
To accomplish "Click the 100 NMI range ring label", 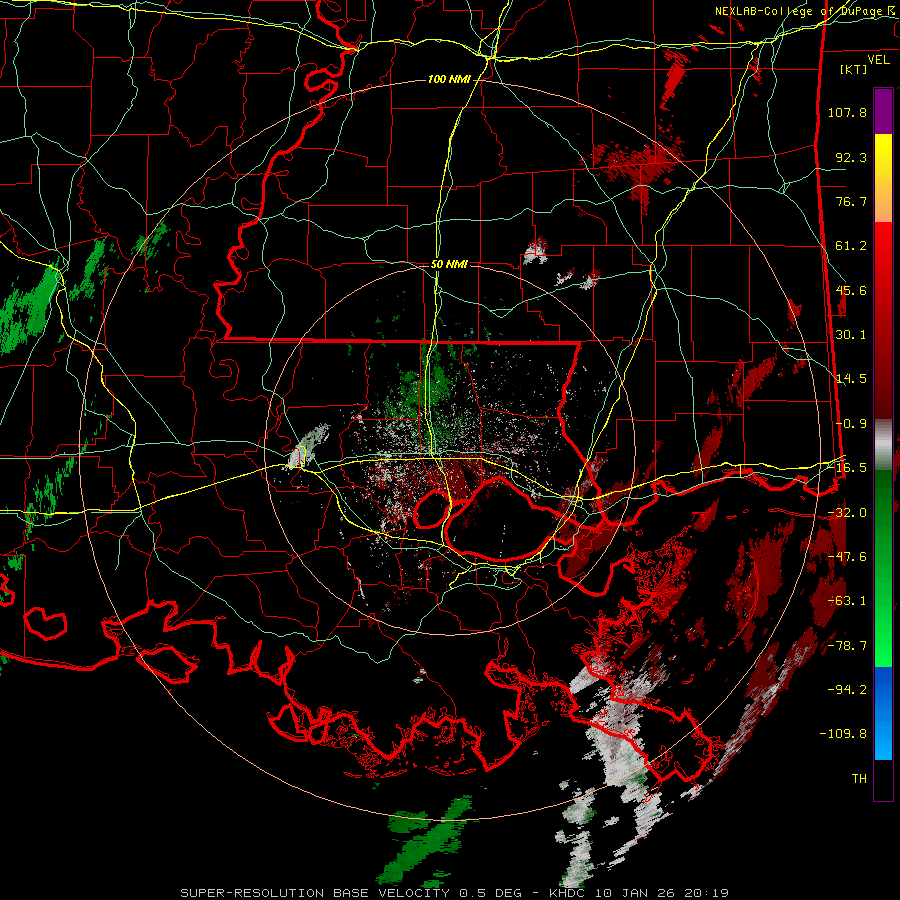I will tap(449, 79).
